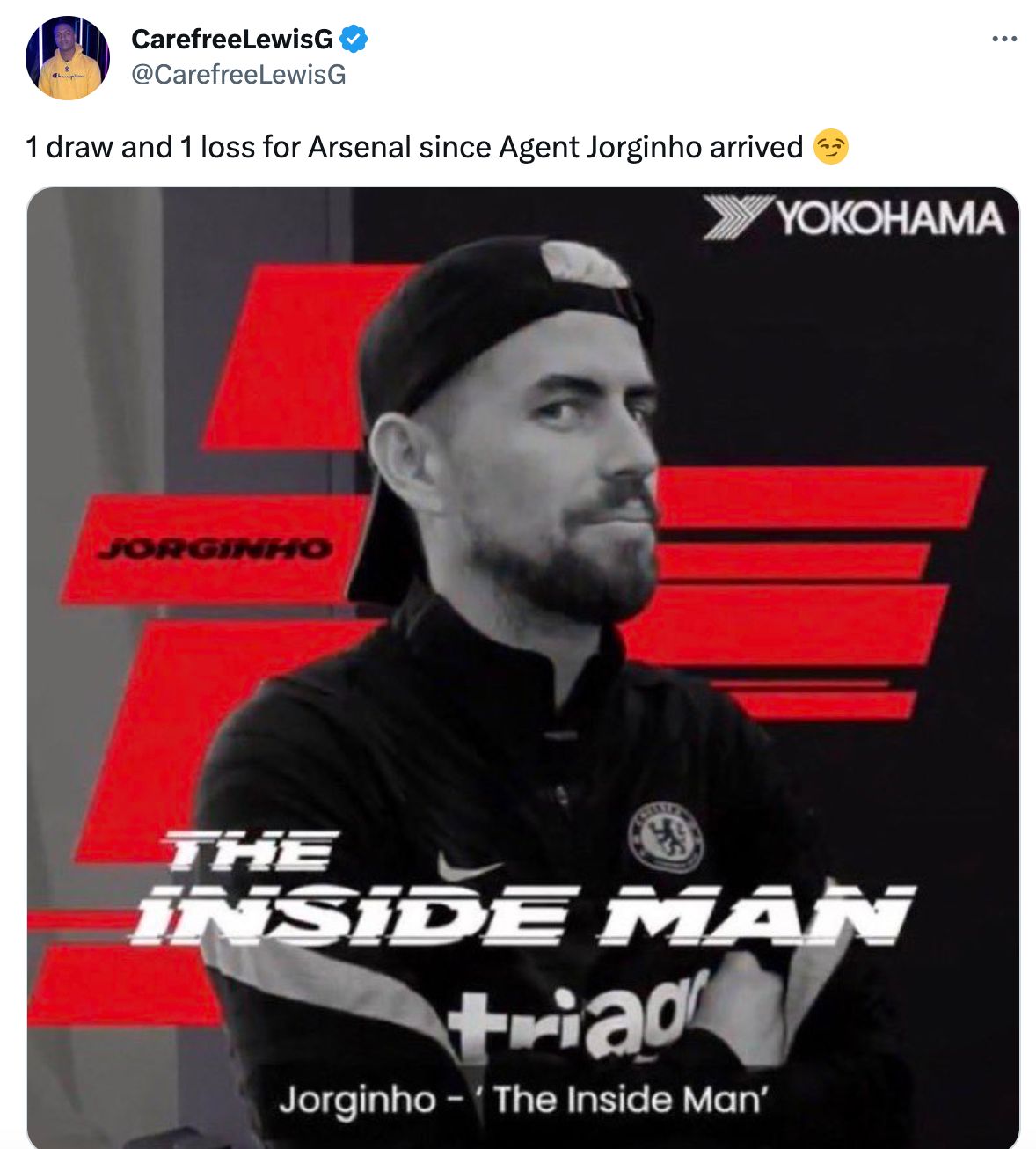Expand the profile preview by clicking the avatar

[x=68, y=55]
